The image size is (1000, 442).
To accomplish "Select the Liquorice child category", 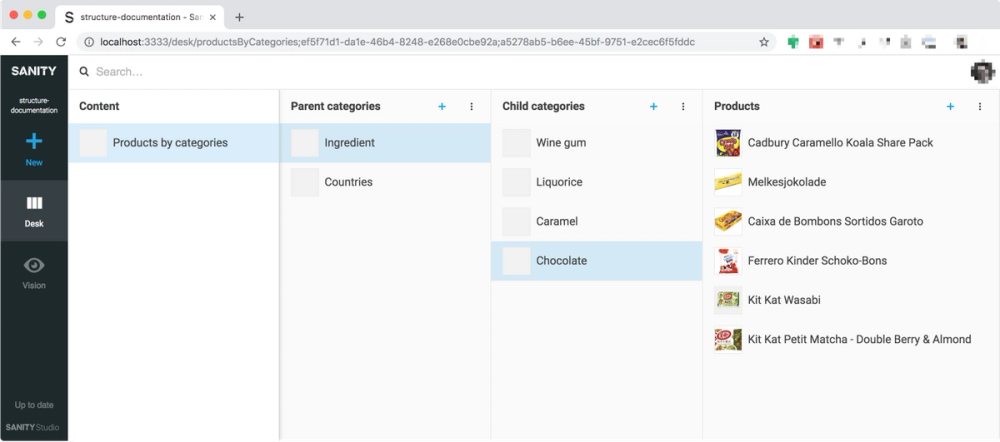I will pos(597,182).
